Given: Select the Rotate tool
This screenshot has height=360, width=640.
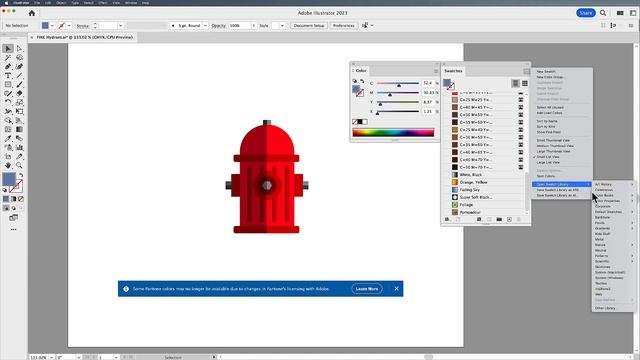Looking at the screenshot, I should [8, 102].
